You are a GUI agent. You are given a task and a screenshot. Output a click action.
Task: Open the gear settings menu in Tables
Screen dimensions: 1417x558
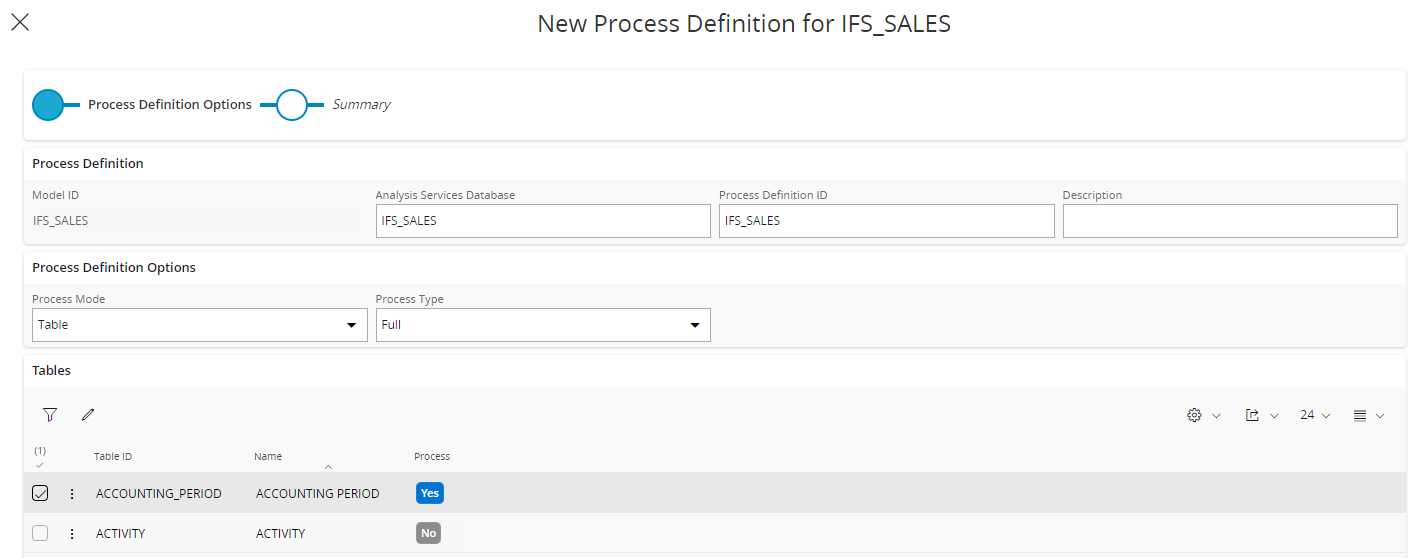tap(1202, 415)
